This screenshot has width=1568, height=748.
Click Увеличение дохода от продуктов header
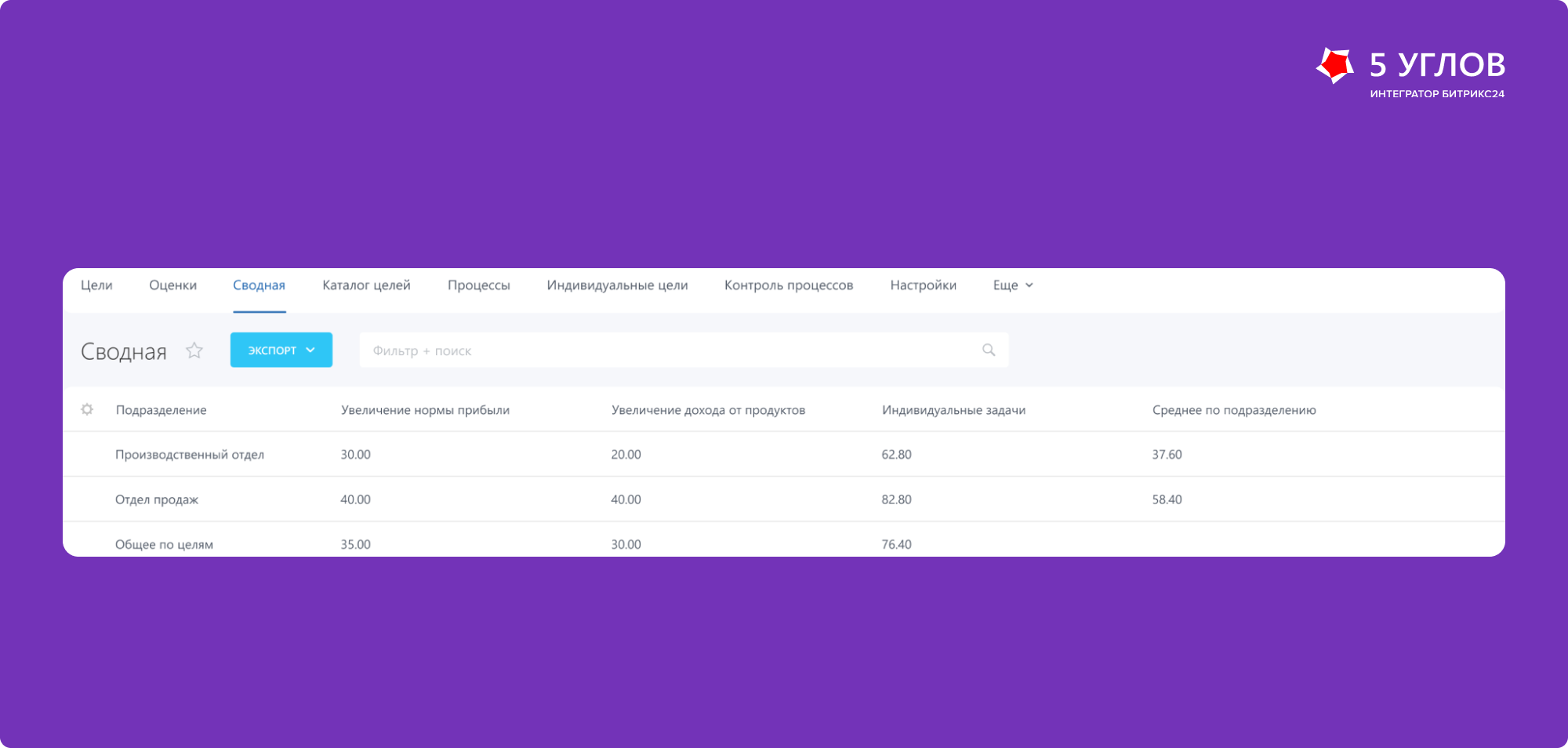(x=708, y=410)
